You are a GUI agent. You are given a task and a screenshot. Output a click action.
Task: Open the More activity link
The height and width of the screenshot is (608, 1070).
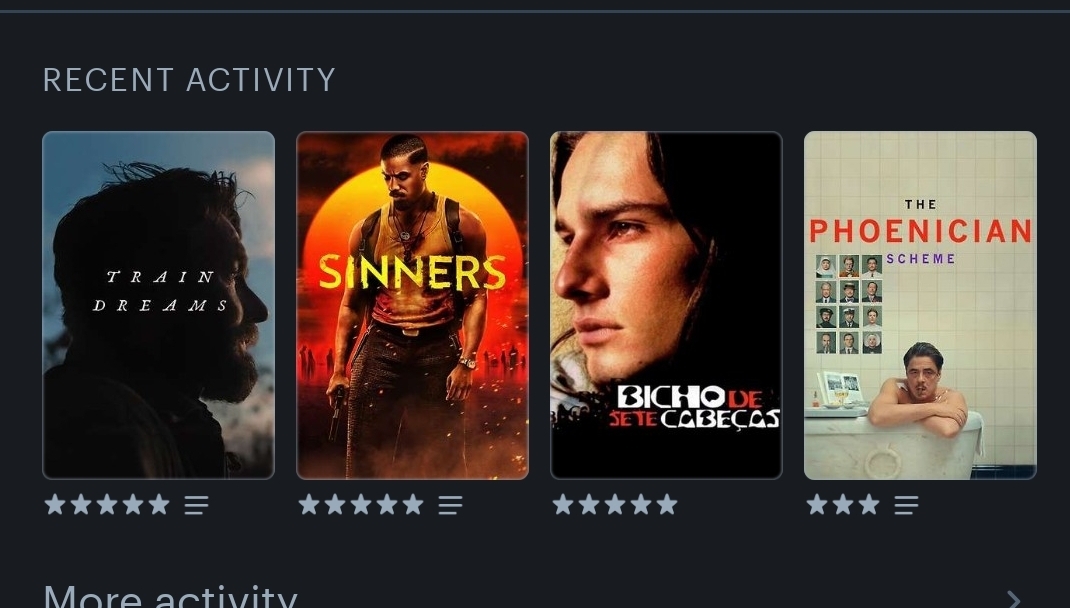pyautogui.click(x=171, y=596)
